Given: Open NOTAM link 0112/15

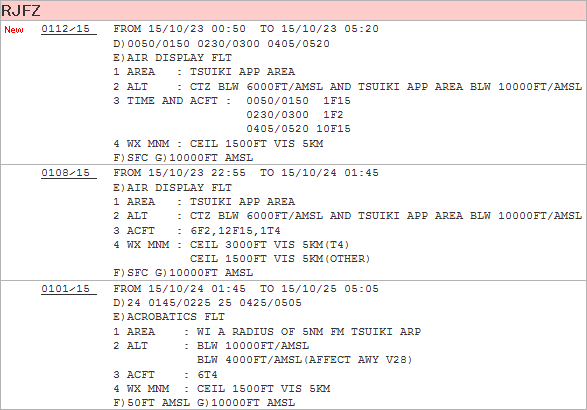Looking at the screenshot, I should click(66, 29).
